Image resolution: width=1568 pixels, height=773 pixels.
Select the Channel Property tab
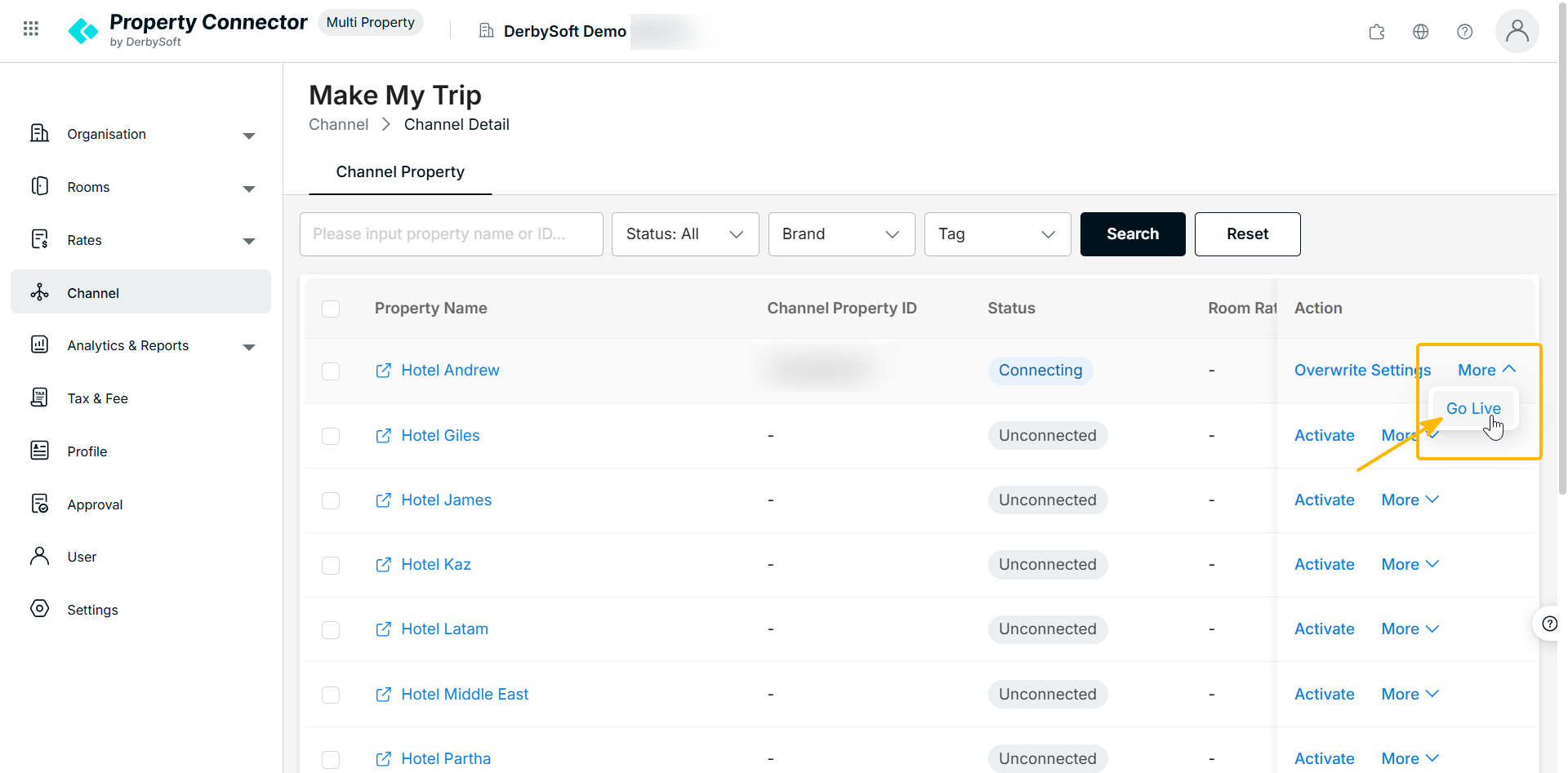(x=400, y=172)
